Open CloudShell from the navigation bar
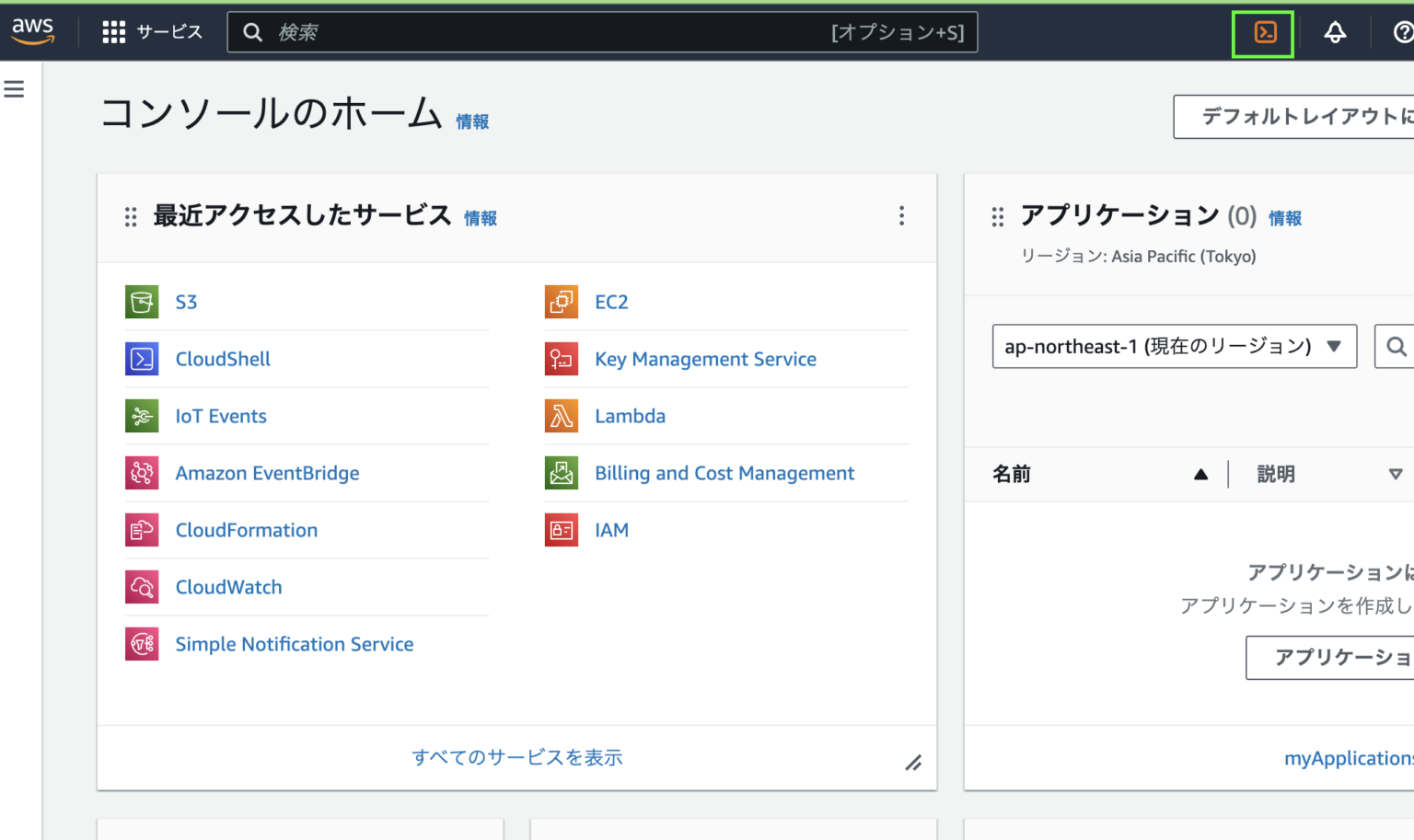 pos(1262,32)
